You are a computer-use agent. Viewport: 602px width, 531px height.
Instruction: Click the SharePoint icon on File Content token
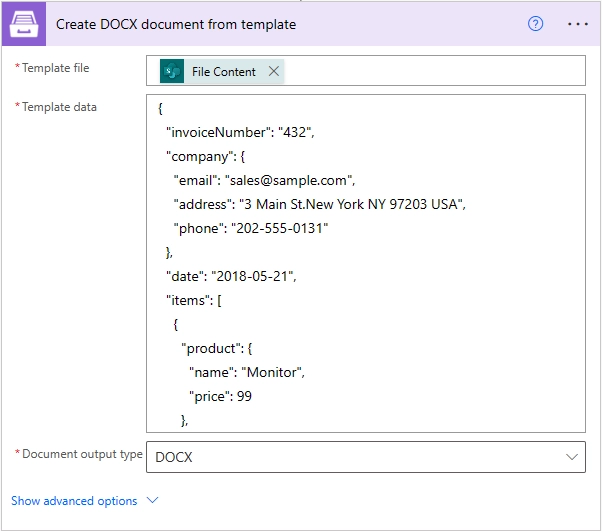172,71
